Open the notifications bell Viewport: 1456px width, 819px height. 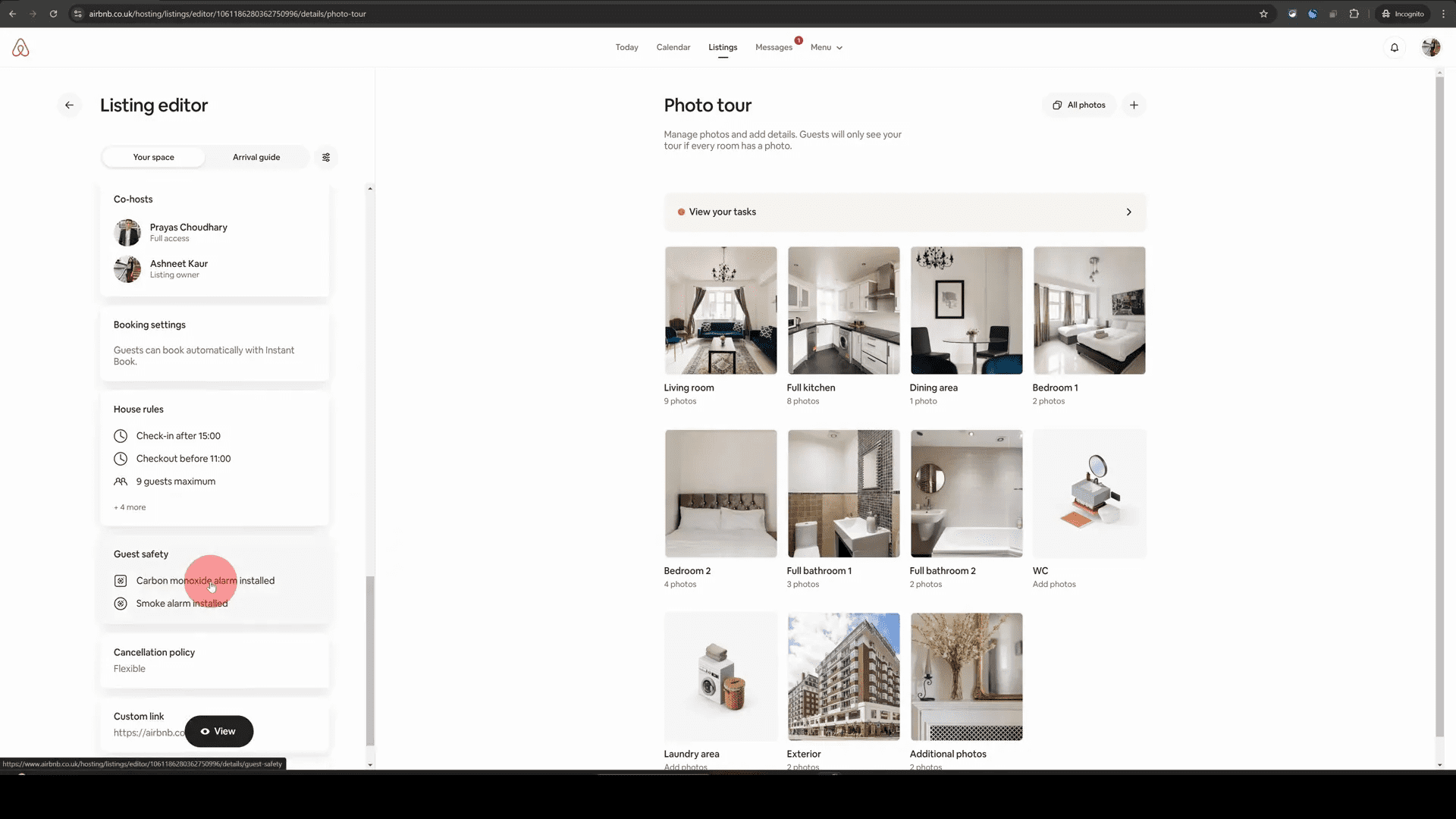point(1394,48)
